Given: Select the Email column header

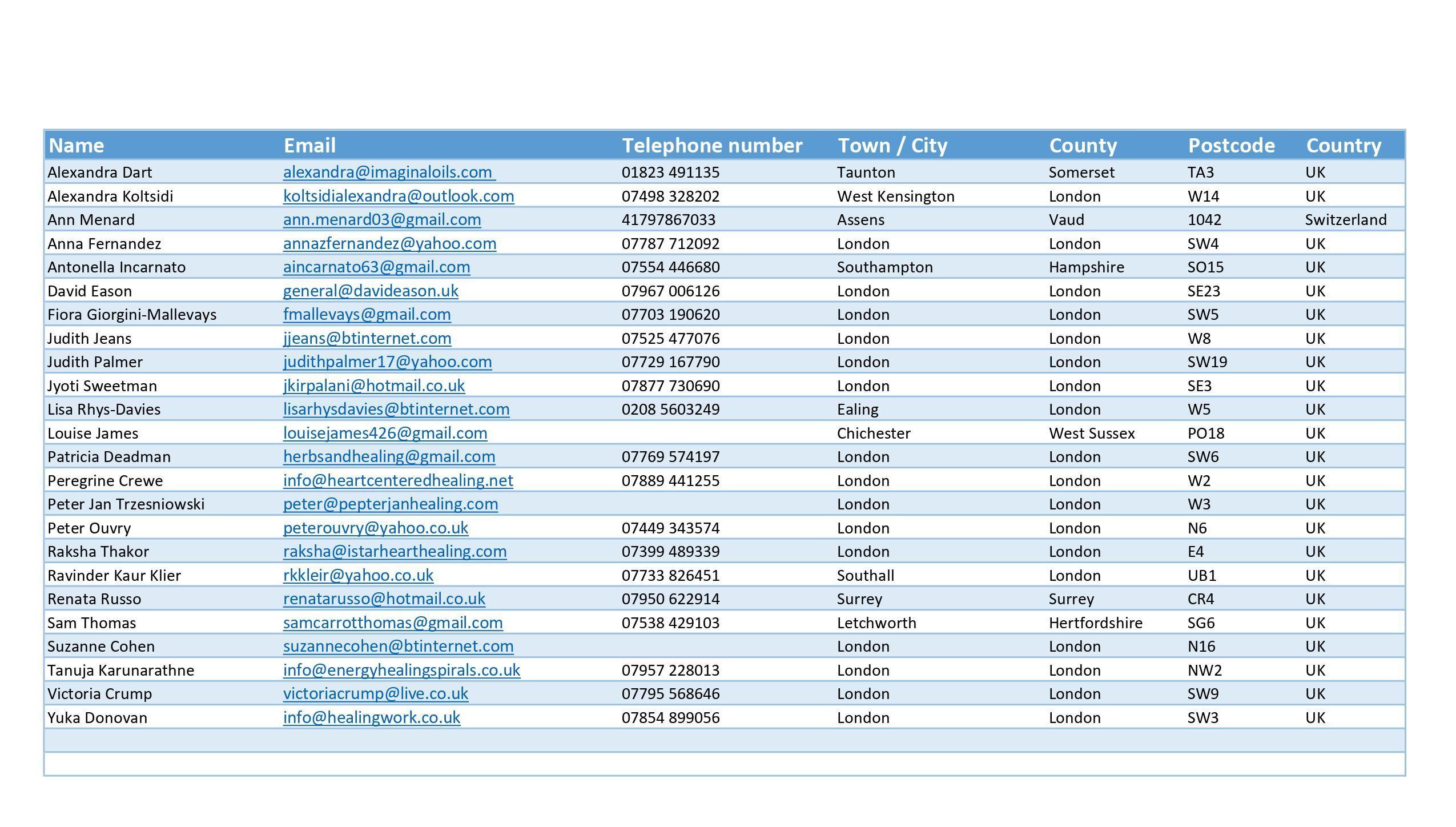Looking at the screenshot, I should [x=309, y=145].
